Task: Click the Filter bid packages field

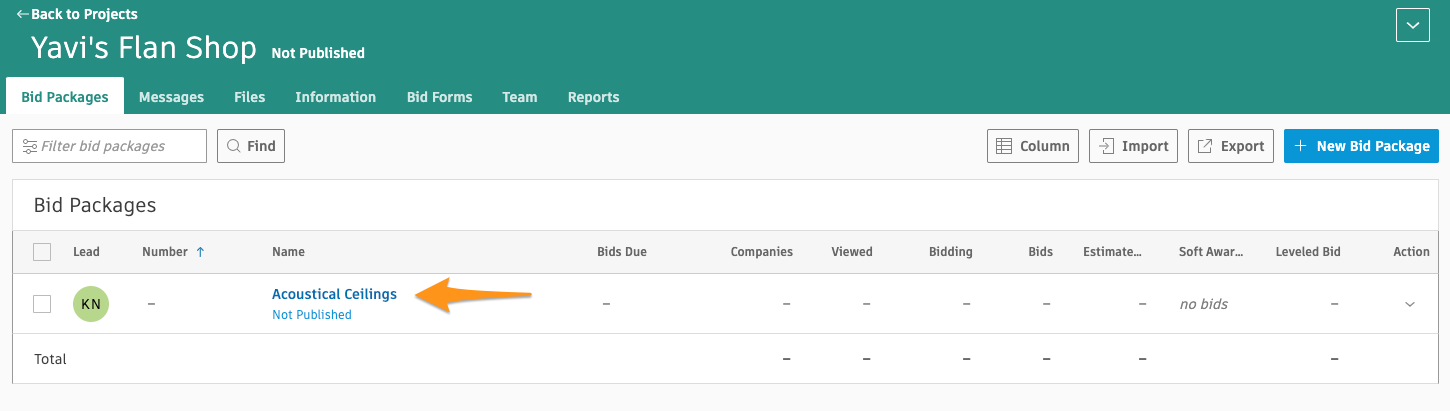Action: (109, 146)
